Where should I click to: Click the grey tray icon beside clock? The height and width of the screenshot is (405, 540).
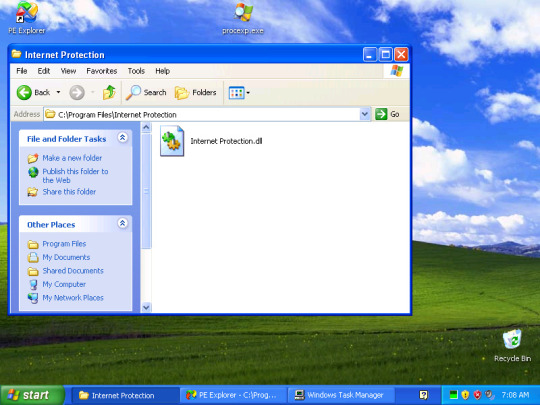click(x=489, y=395)
